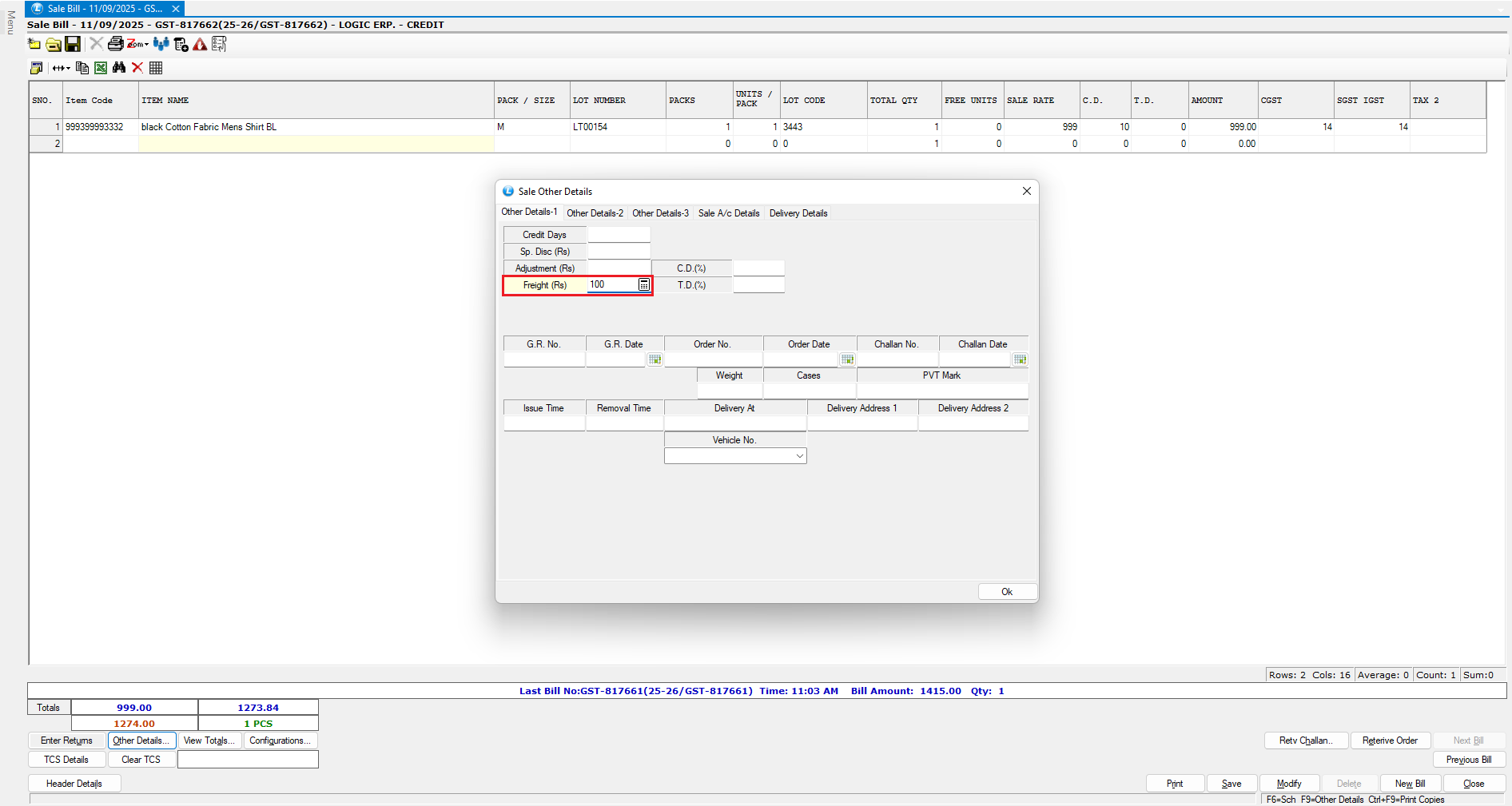Image resolution: width=1512 pixels, height=806 pixels.
Task: Click the View Totals button
Action: coord(209,740)
